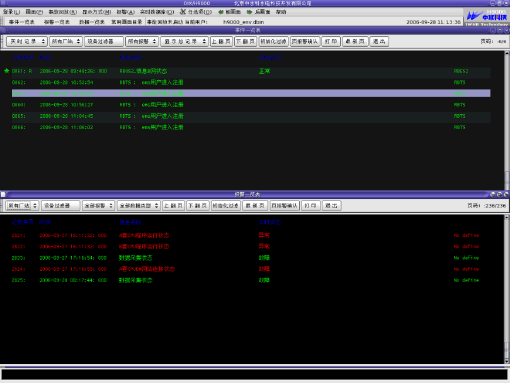The width and height of the screenshot is (510, 383).
Task: Click the message input bar at the bottom
Action: [x=254, y=374]
